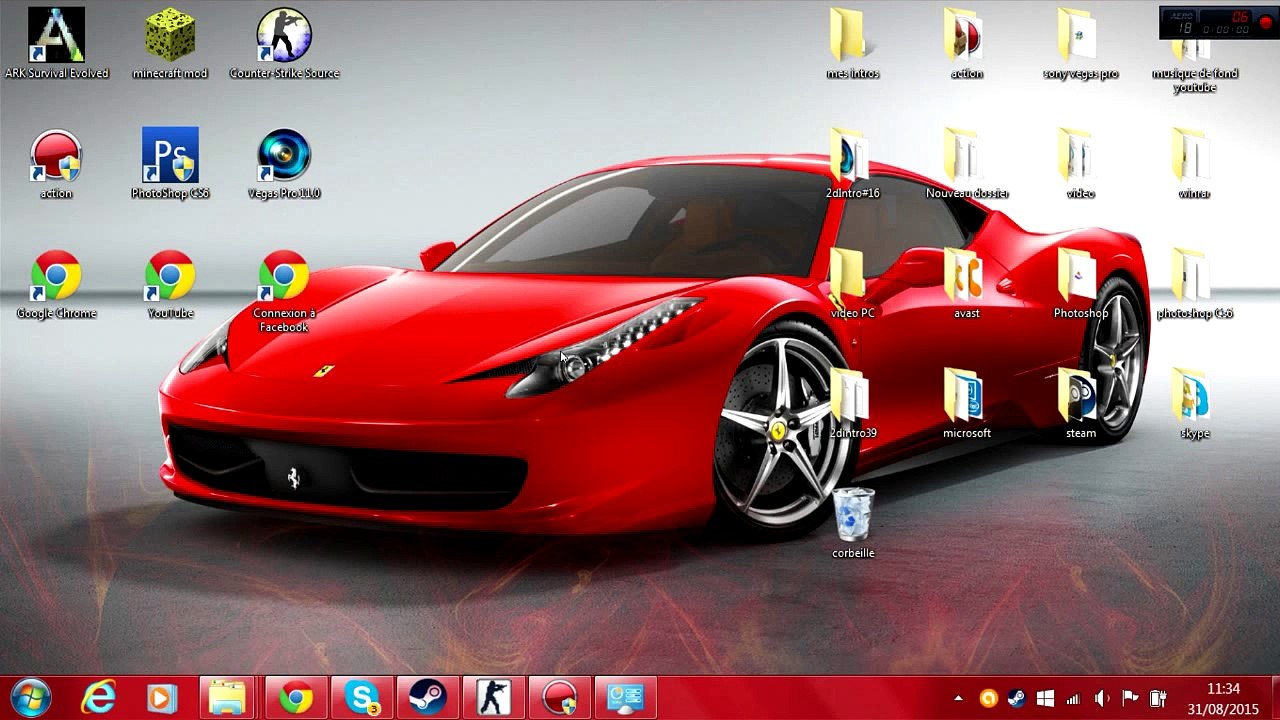Open the network signal icon in the tray
1280x720 pixels.
click(1073, 698)
